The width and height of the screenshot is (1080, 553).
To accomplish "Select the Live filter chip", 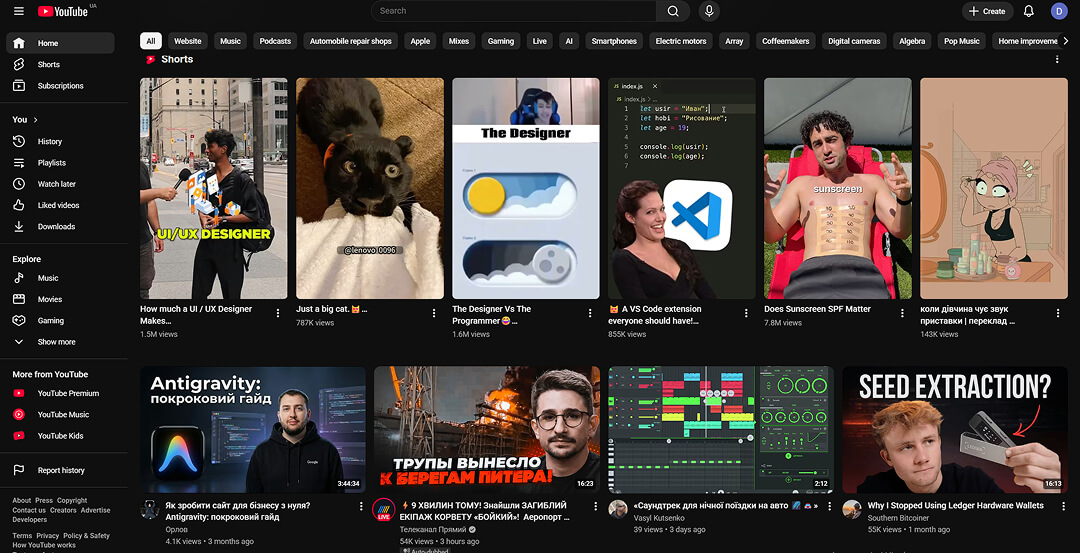I will point(539,41).
